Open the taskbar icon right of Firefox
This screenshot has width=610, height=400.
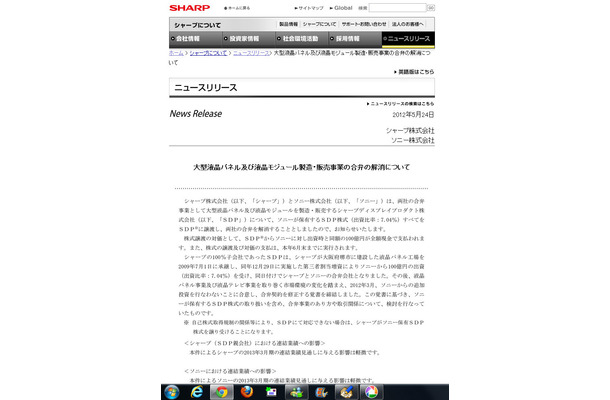pos(271,392)
